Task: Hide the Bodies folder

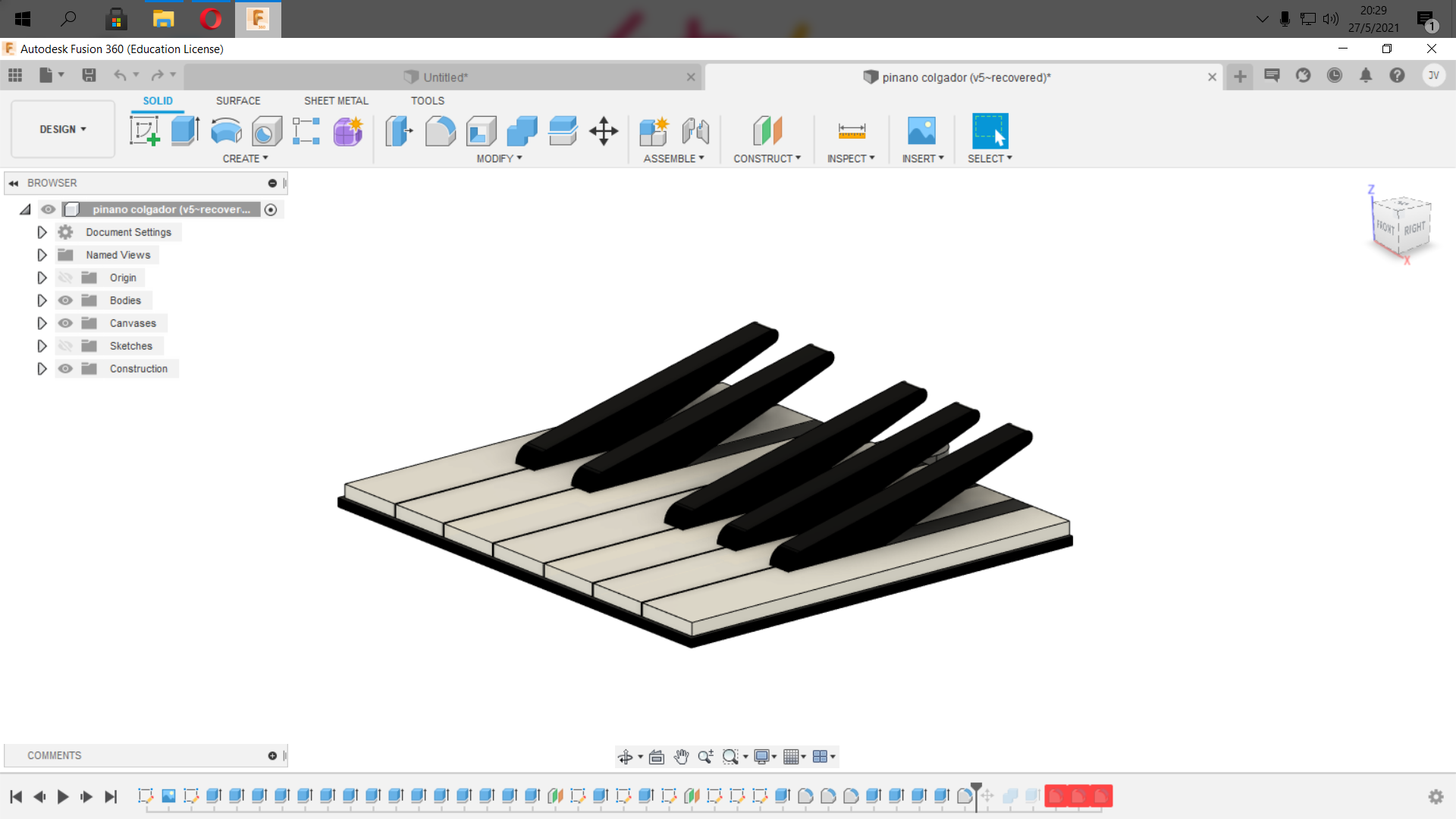Action: point(65,300)
